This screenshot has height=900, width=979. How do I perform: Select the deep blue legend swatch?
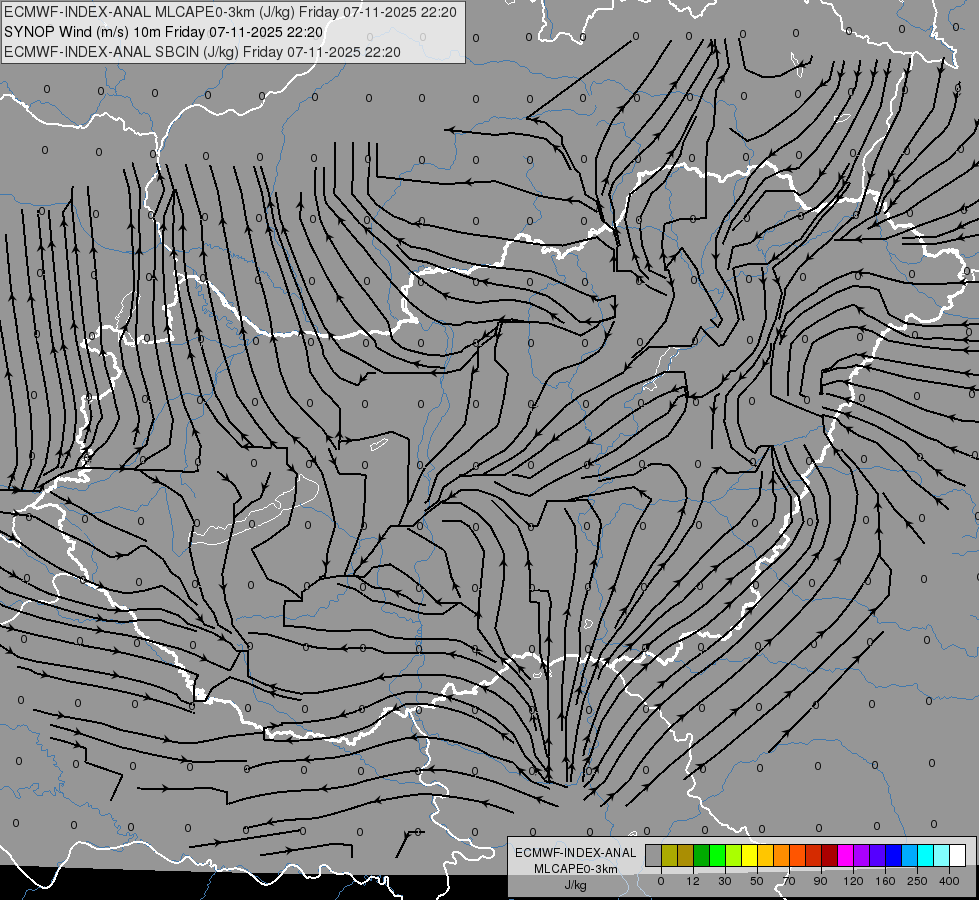coord(894,856)
